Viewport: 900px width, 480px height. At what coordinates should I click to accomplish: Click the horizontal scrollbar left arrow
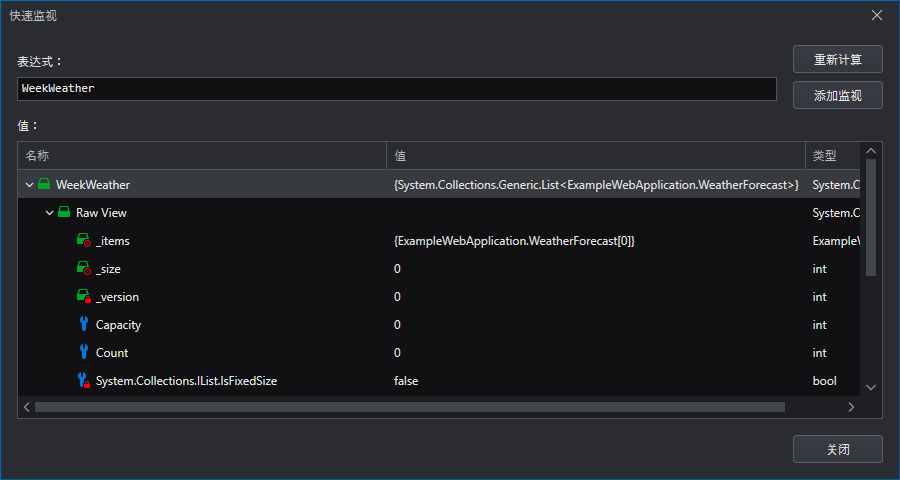click(26, 407)
